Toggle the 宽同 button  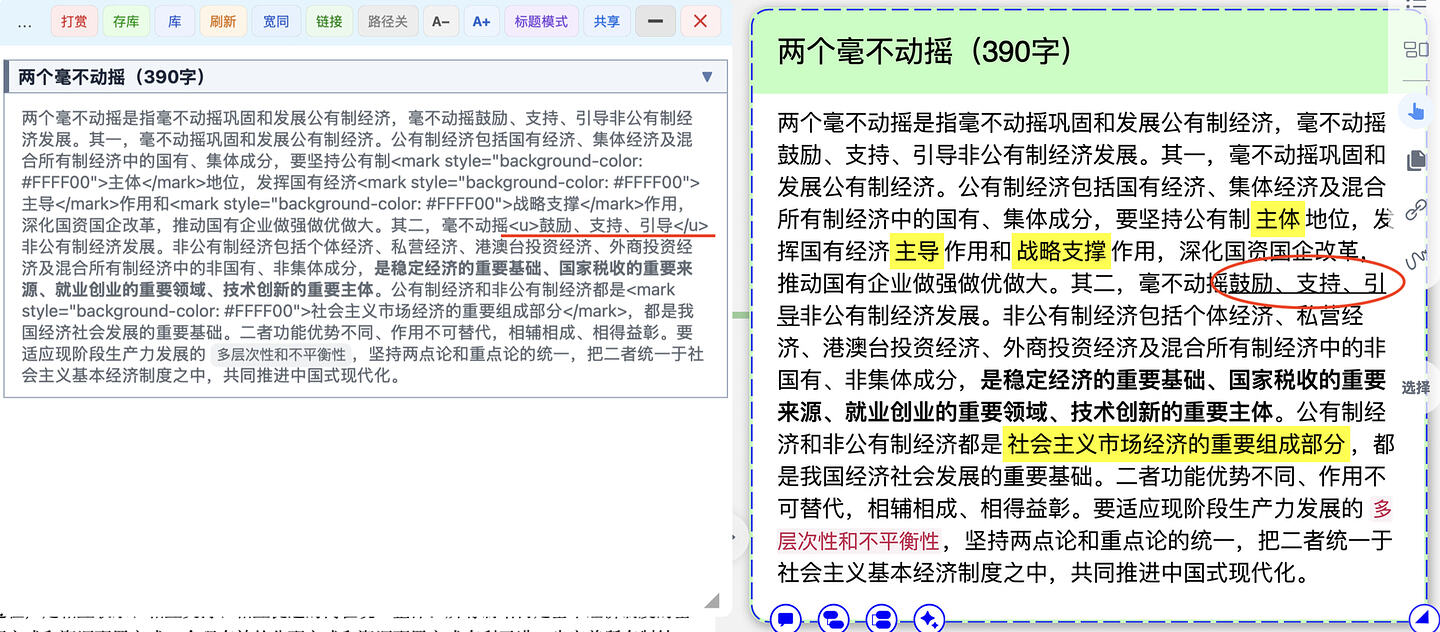point(276,21)
